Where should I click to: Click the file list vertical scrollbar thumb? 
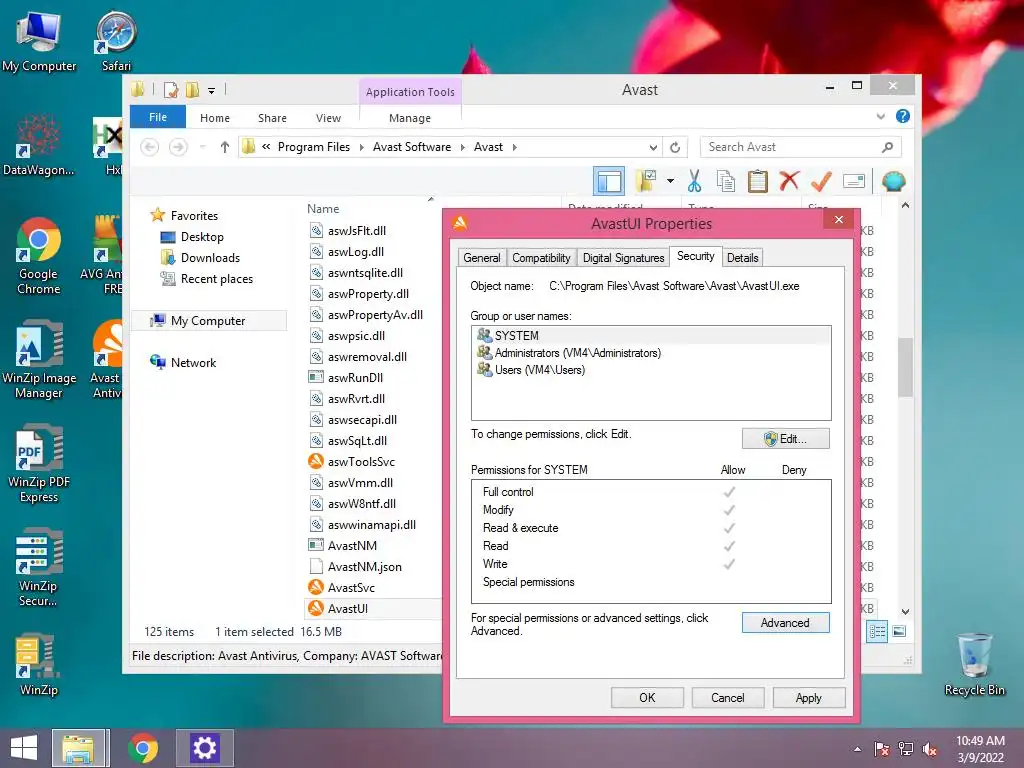904,367
